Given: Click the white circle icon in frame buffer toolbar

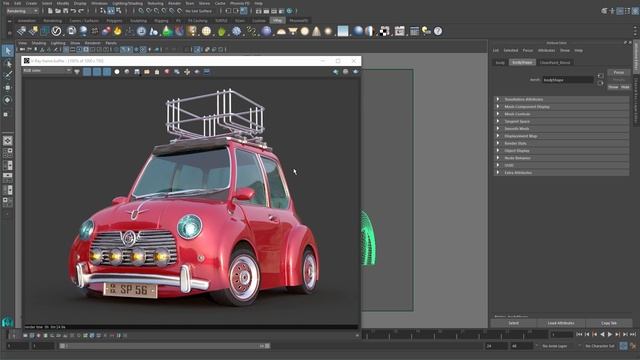Looking at the screenshot, I should (117, 72).
